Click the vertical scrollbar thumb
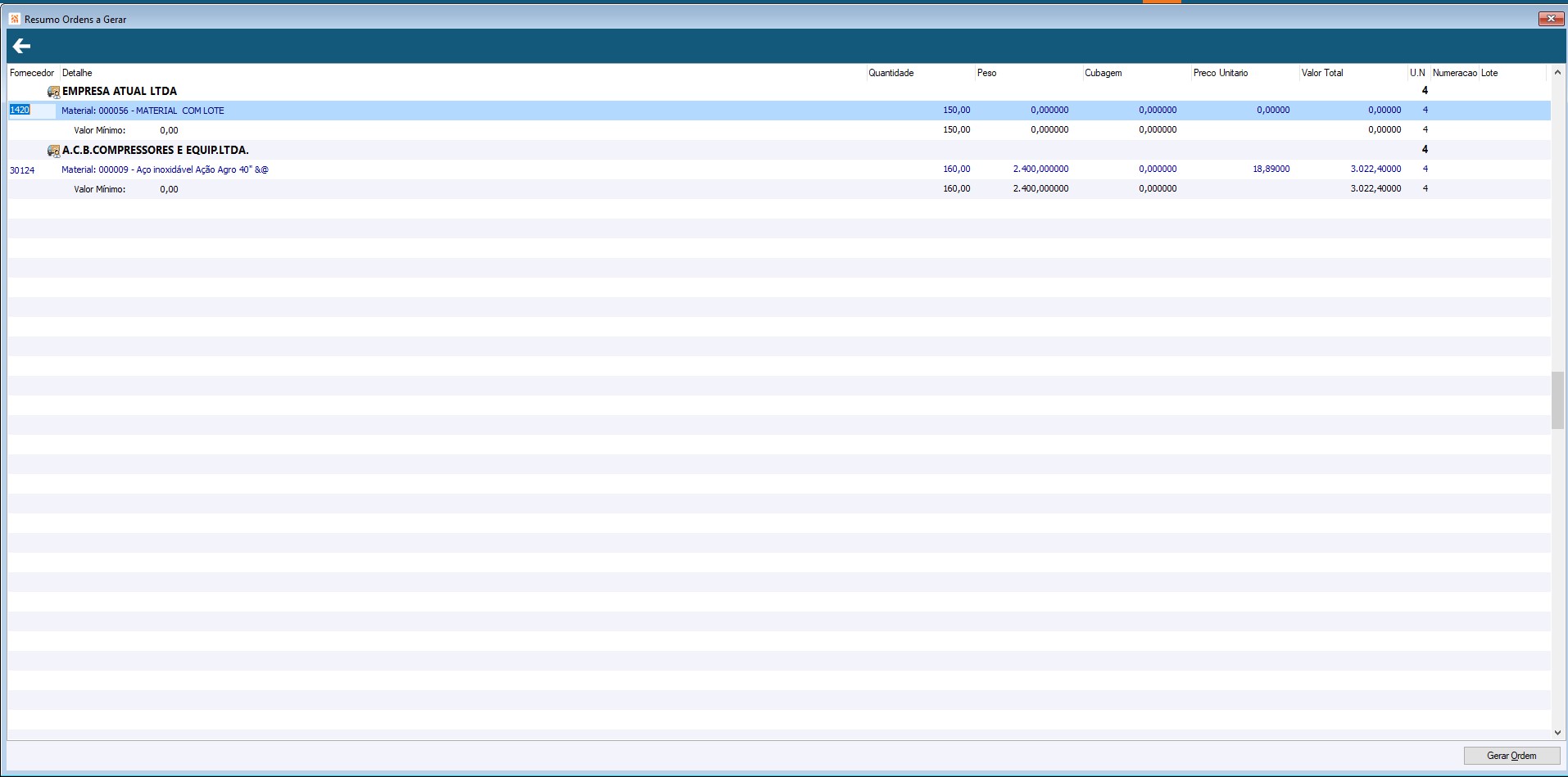 [x=1557, y=400]
